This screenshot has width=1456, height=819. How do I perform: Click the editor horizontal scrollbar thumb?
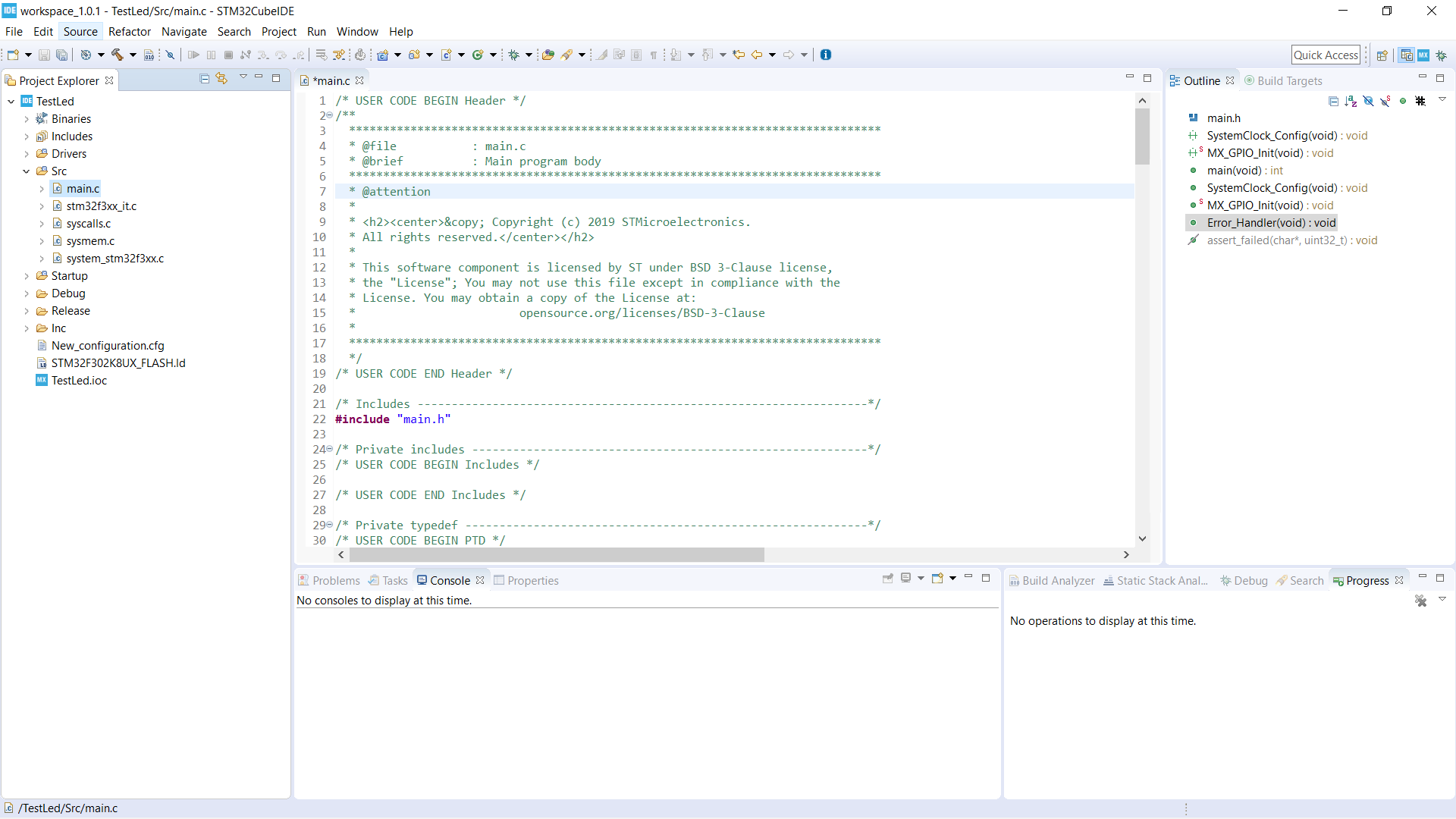[557, 555]
